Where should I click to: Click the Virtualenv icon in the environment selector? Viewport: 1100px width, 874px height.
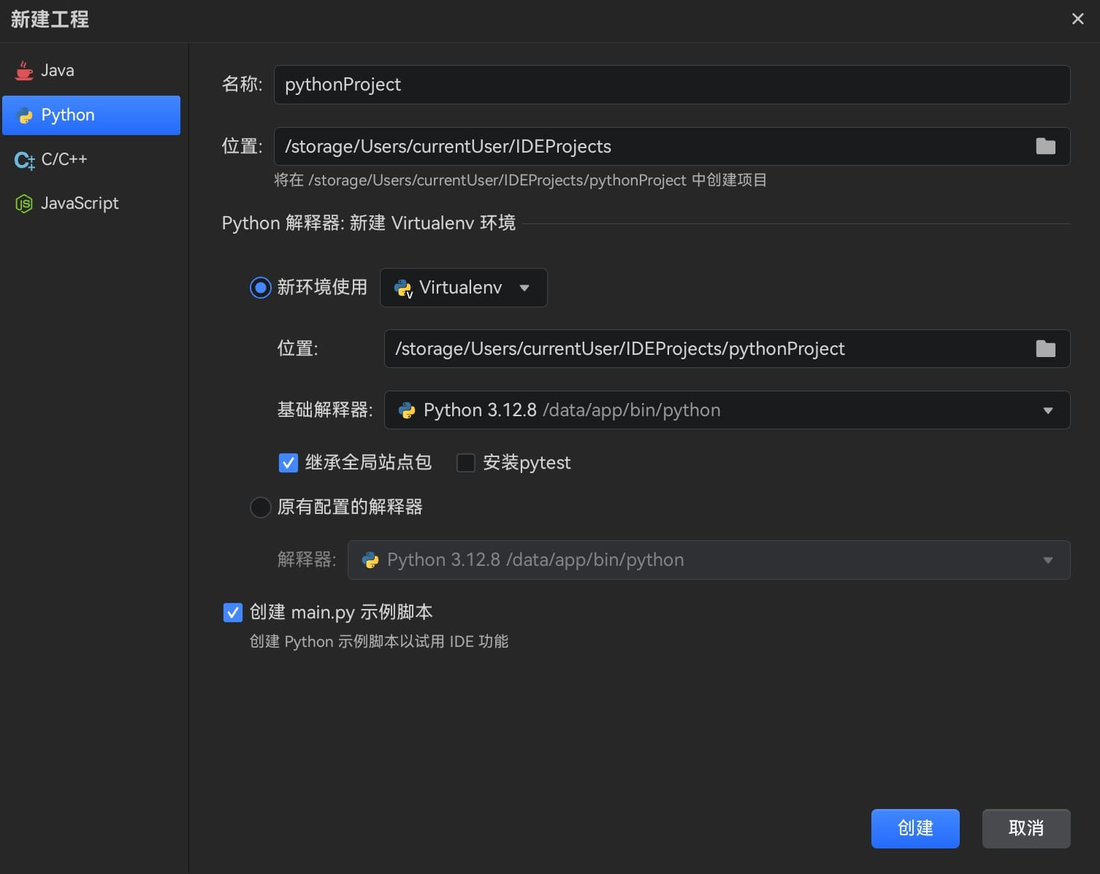point(401,287)
